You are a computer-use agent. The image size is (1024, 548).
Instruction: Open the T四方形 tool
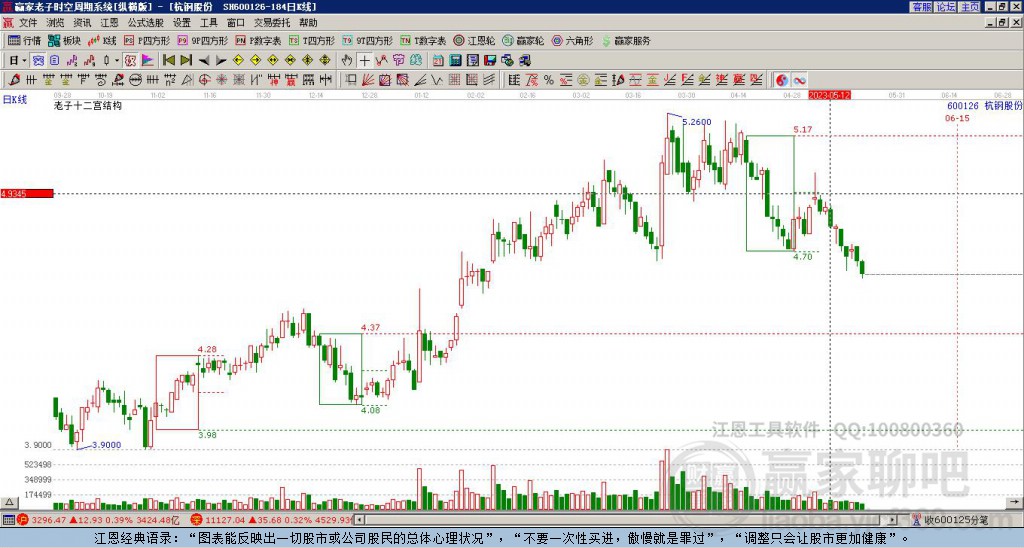[x=312, y=40]
